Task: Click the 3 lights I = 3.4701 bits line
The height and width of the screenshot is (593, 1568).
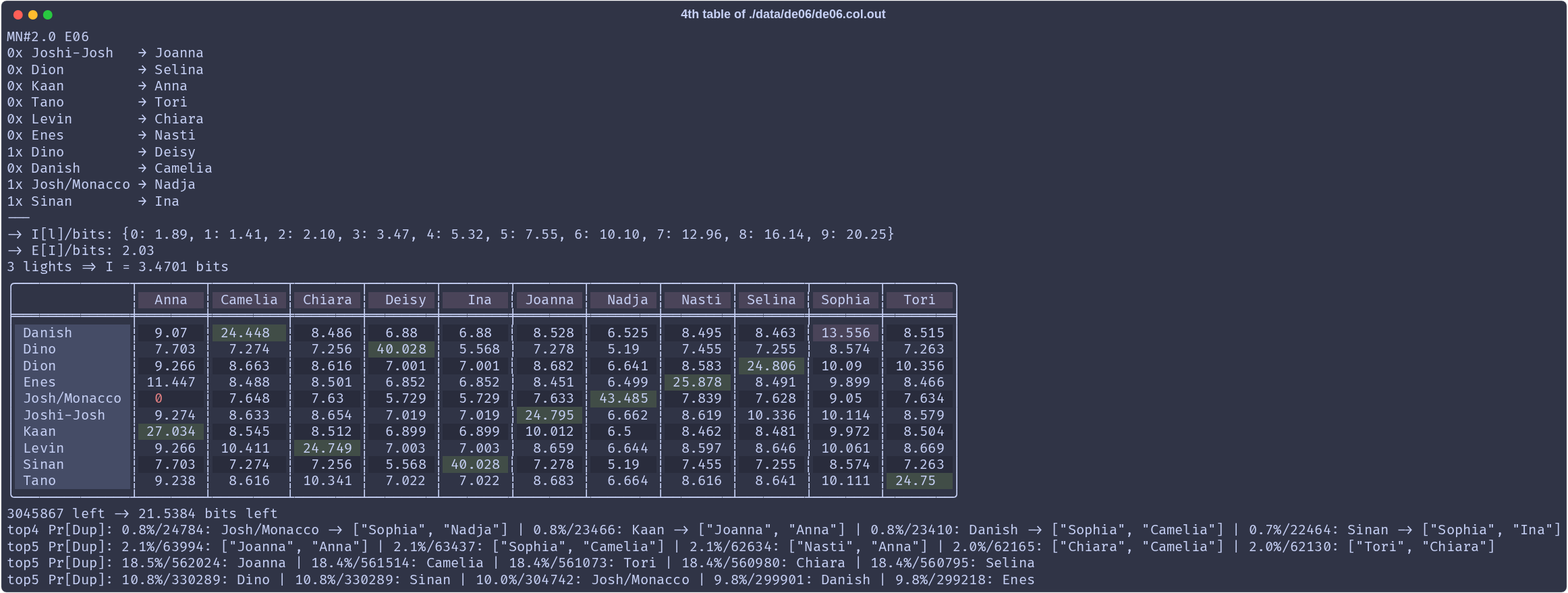Action: (117, 266)
